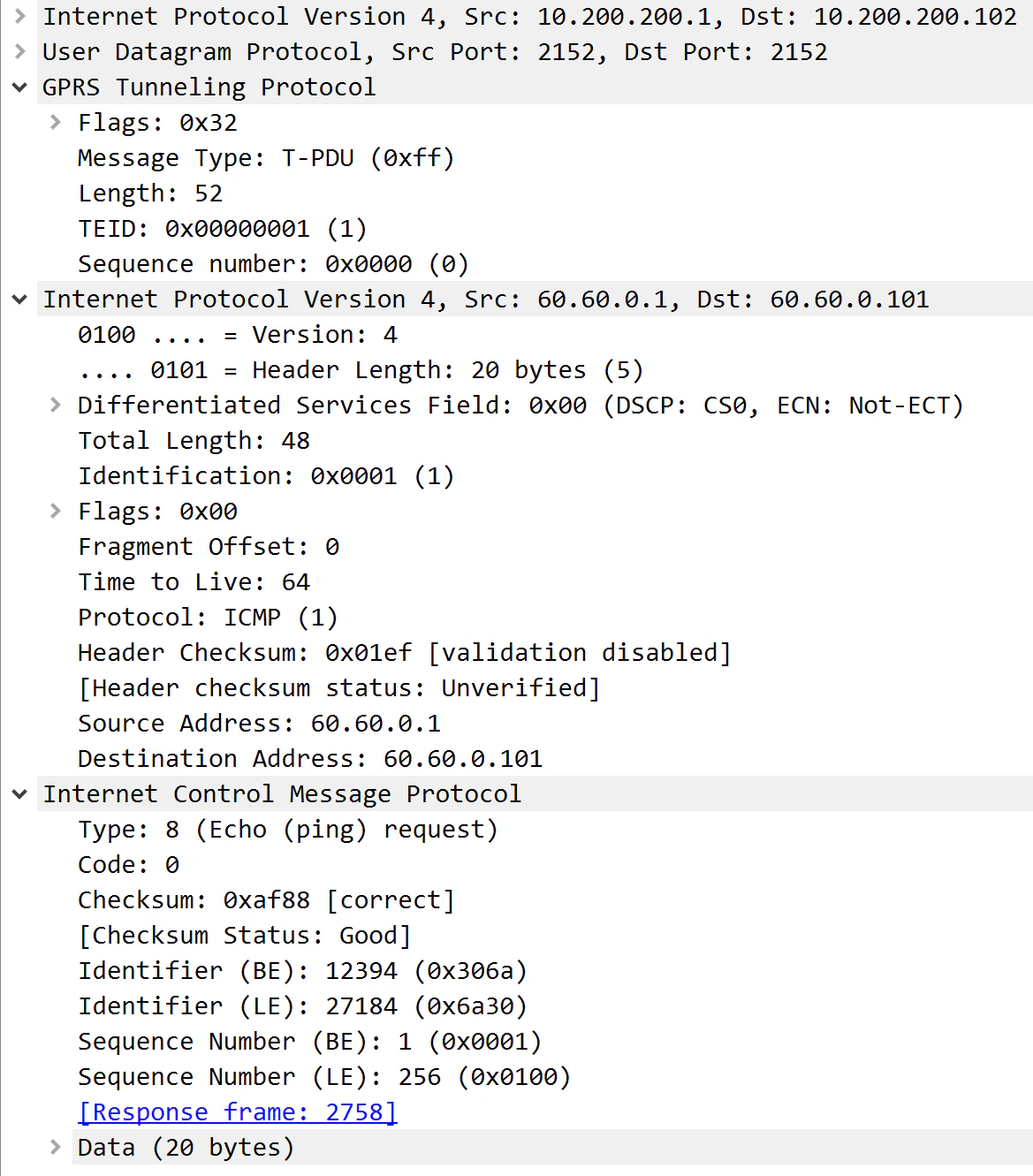The height and width of the screenshot is (1176, 1033).
Task: Expand the GTP Flags: 0x32 field
Action: pos(55,122)
